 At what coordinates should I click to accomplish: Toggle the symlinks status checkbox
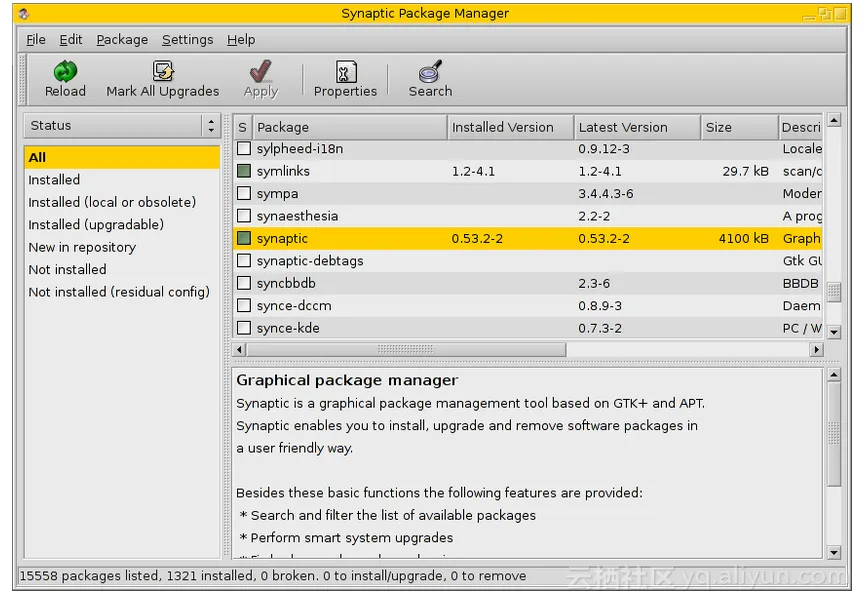(244, 171)
